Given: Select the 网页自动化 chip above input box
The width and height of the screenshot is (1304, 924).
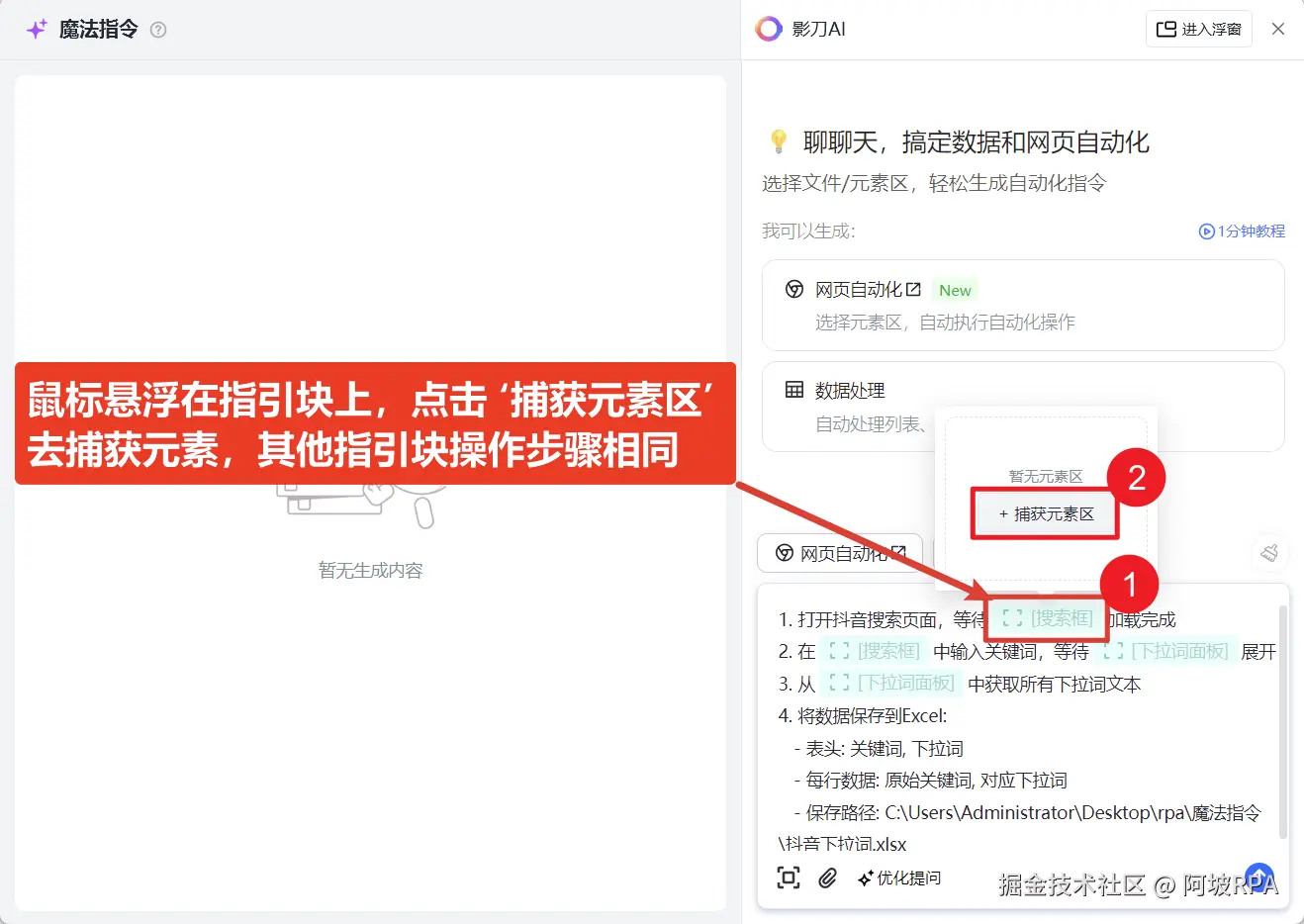Looking at the screenshot, I should pos(840,553).
